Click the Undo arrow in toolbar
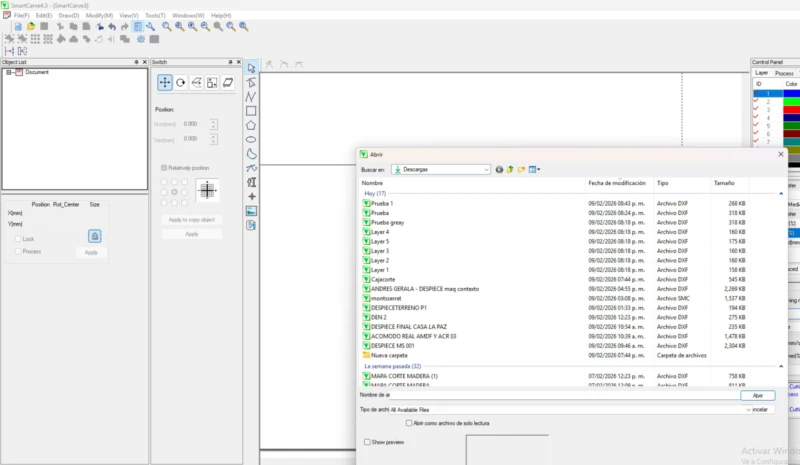800x465 pixels. [x=112, y=27]
